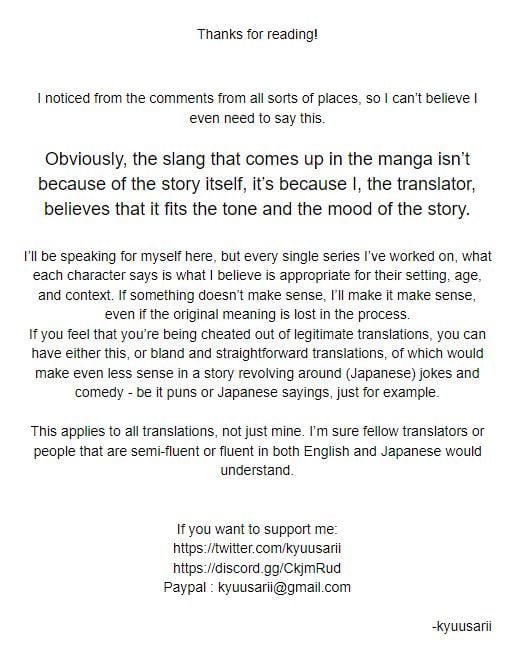Screen dimensions: 518x655
Task: Click the word 'understand.' at paragraph end
Action: [257, 470]
